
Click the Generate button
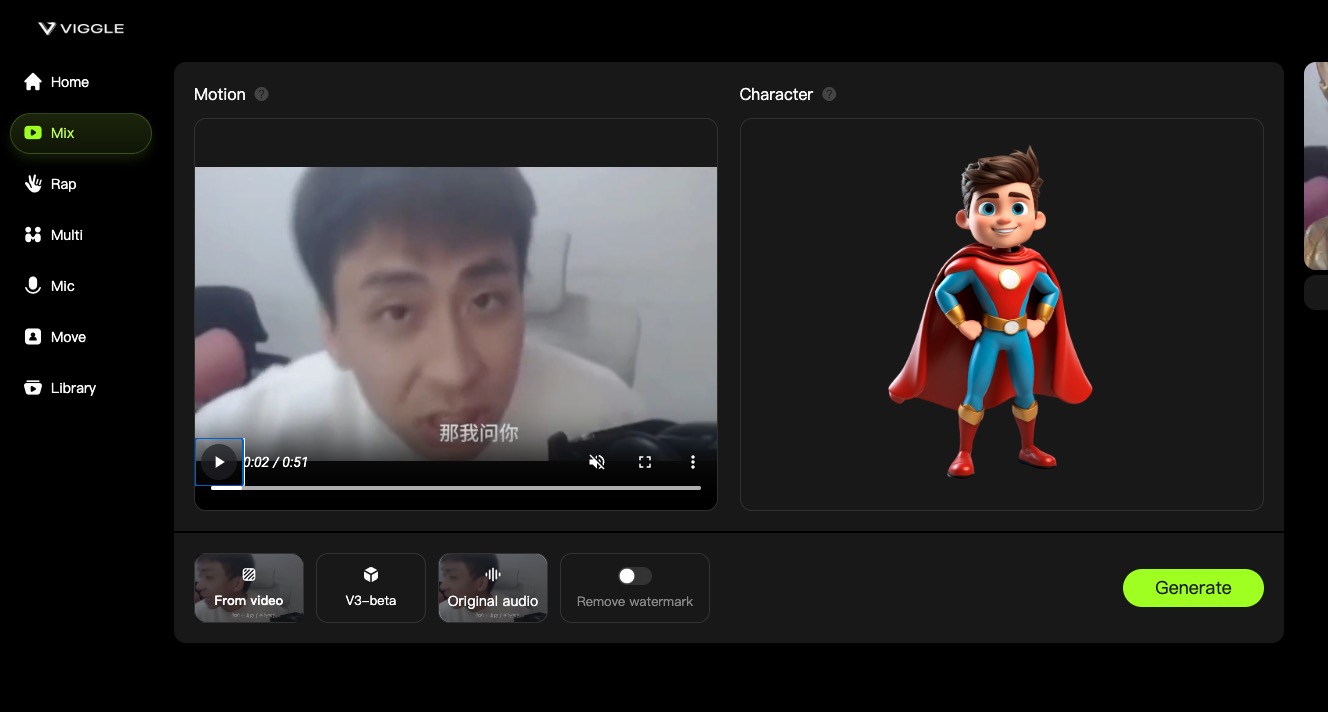point(1193,588)
